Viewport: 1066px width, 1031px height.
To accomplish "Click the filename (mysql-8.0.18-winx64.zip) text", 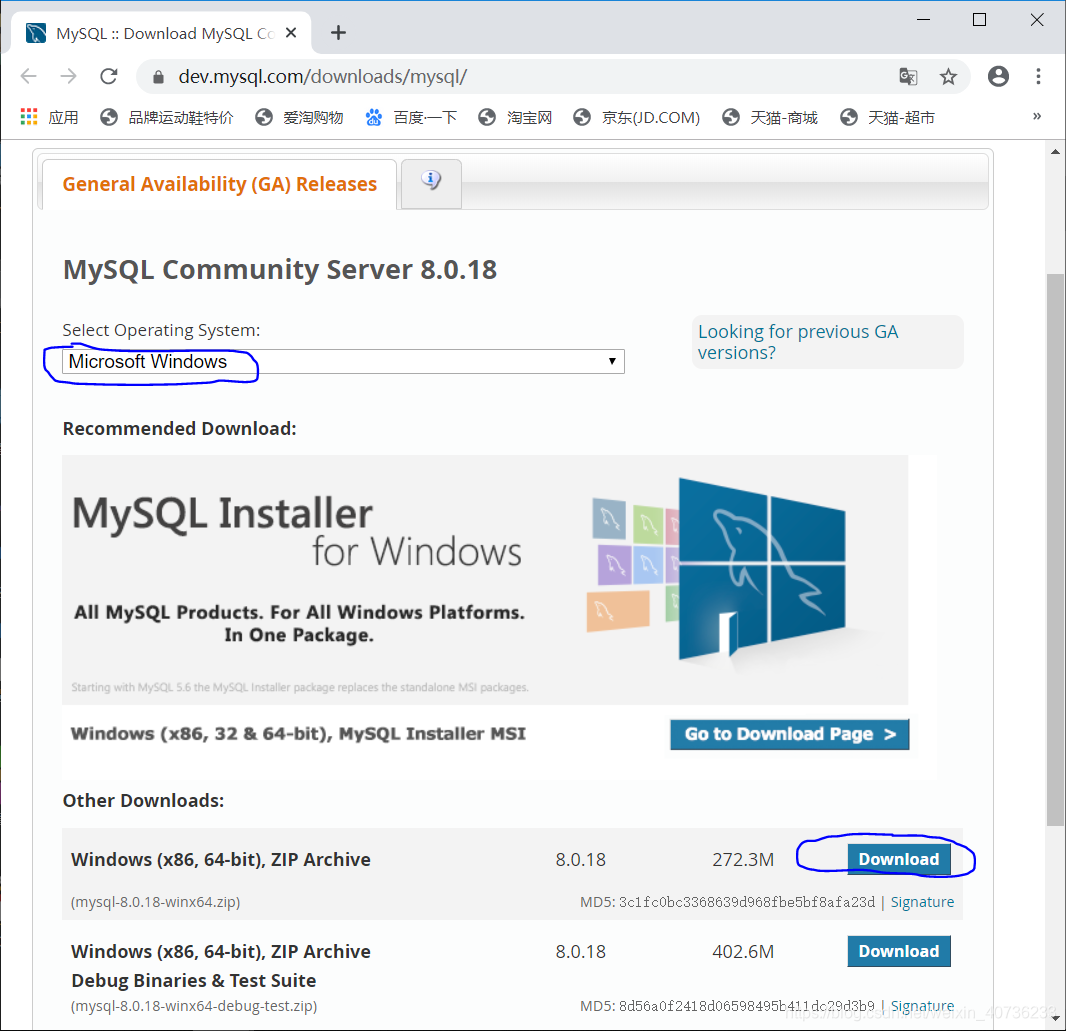I will coord(156,902).
